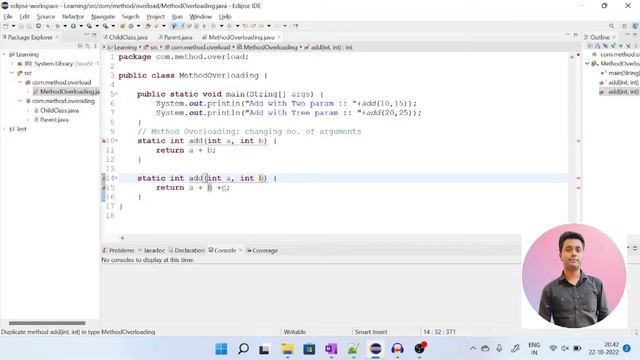Click the Save All toolbar icon
The image size is (640, 360).
tap(29, 26)
